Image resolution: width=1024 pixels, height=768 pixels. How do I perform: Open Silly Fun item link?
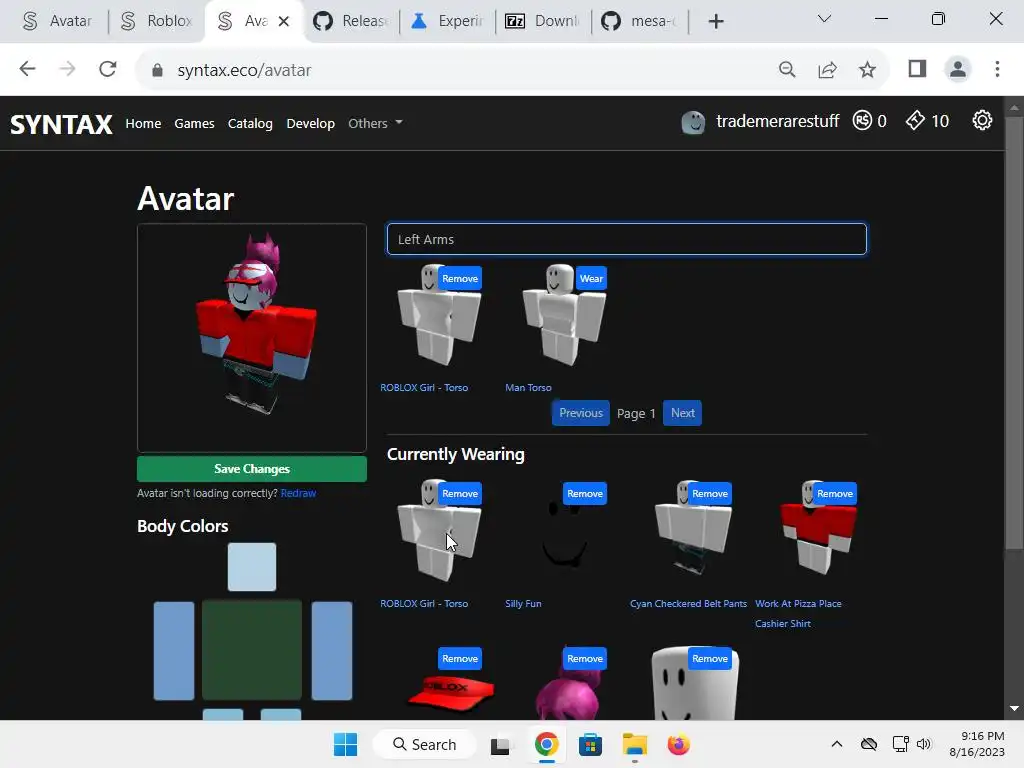coord(523,603)
